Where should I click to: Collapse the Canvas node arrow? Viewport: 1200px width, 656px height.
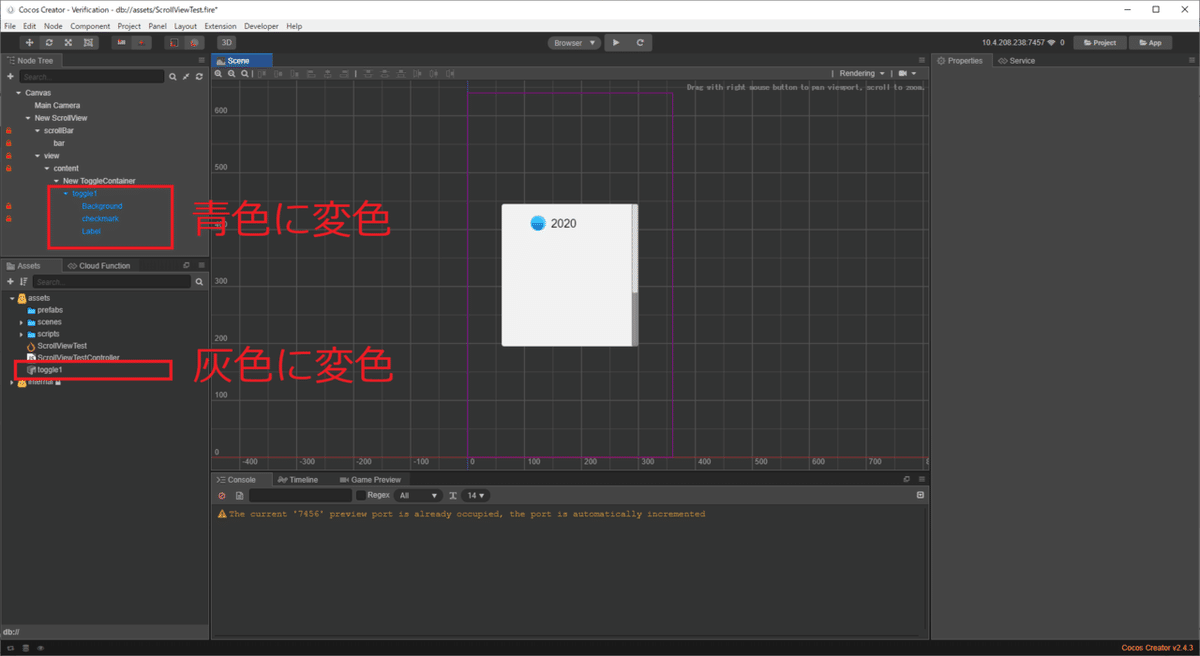click(x=19, y=92)
